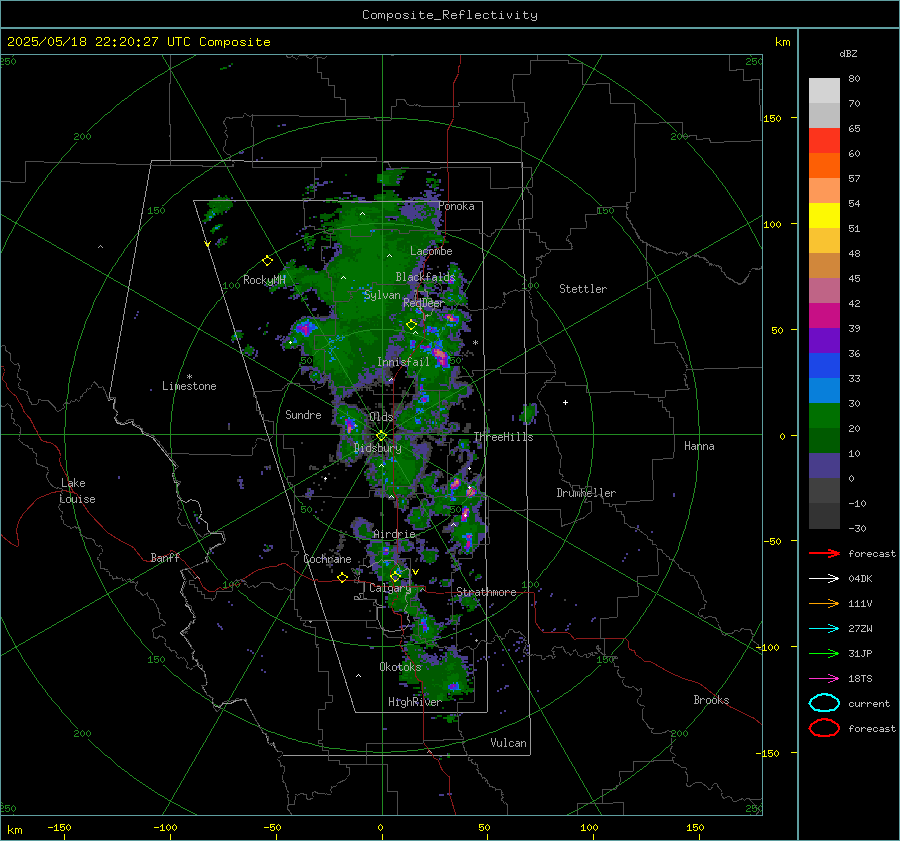
Task: Select the purple 36-39 dBZ swatch
Action: tap(824, 341)
